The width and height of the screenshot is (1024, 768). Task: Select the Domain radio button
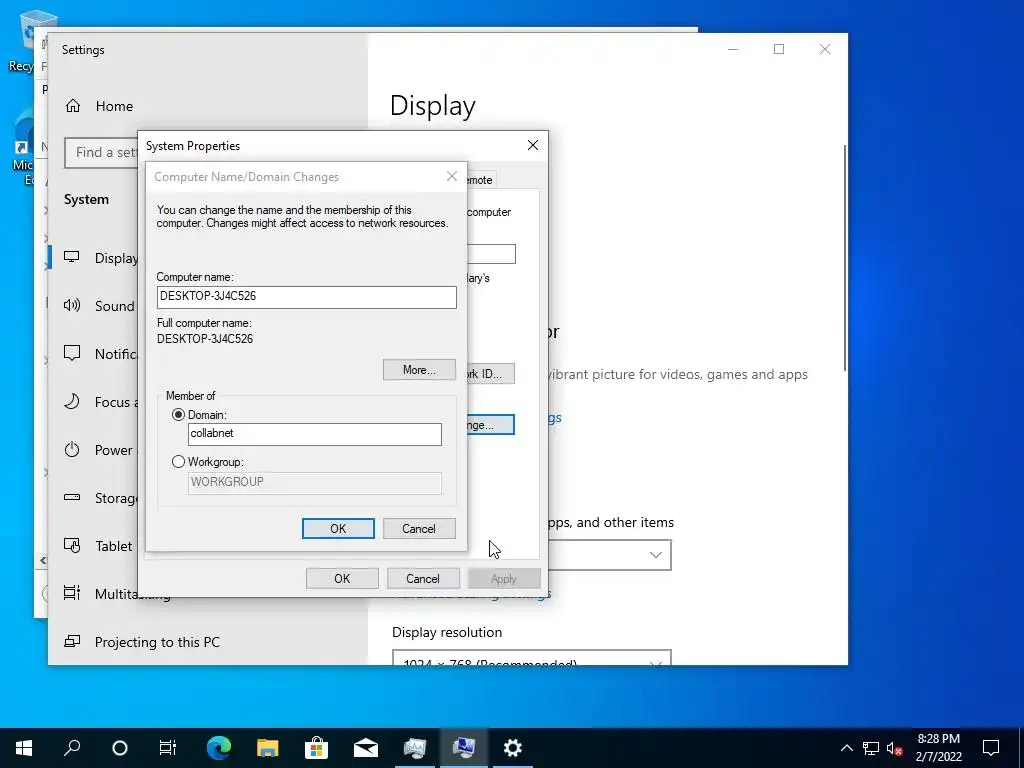(178, 415)
